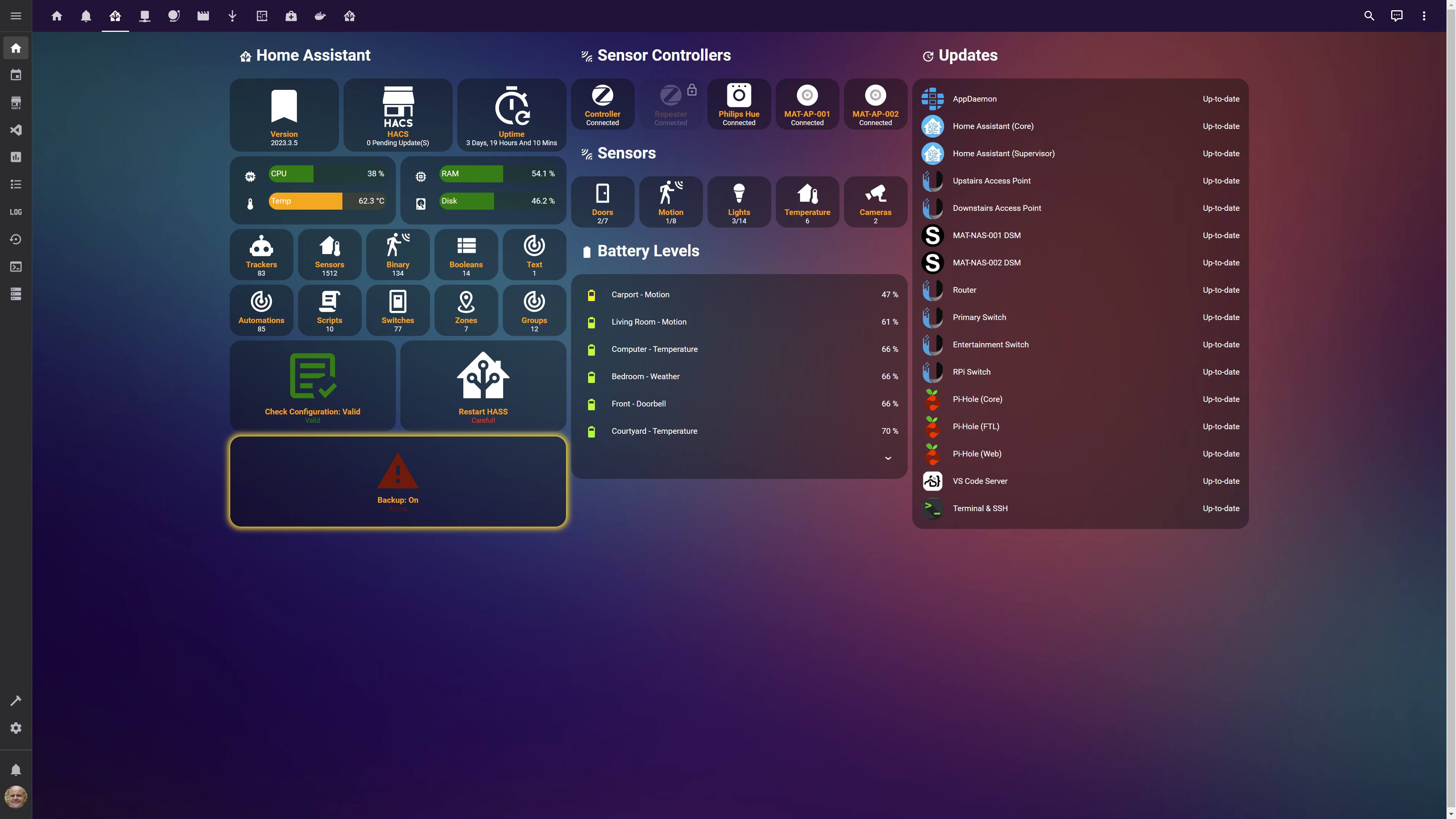Toggle the Lights 3/14 card
This screenshot has height=819, width=1456.
coord(739,202)
